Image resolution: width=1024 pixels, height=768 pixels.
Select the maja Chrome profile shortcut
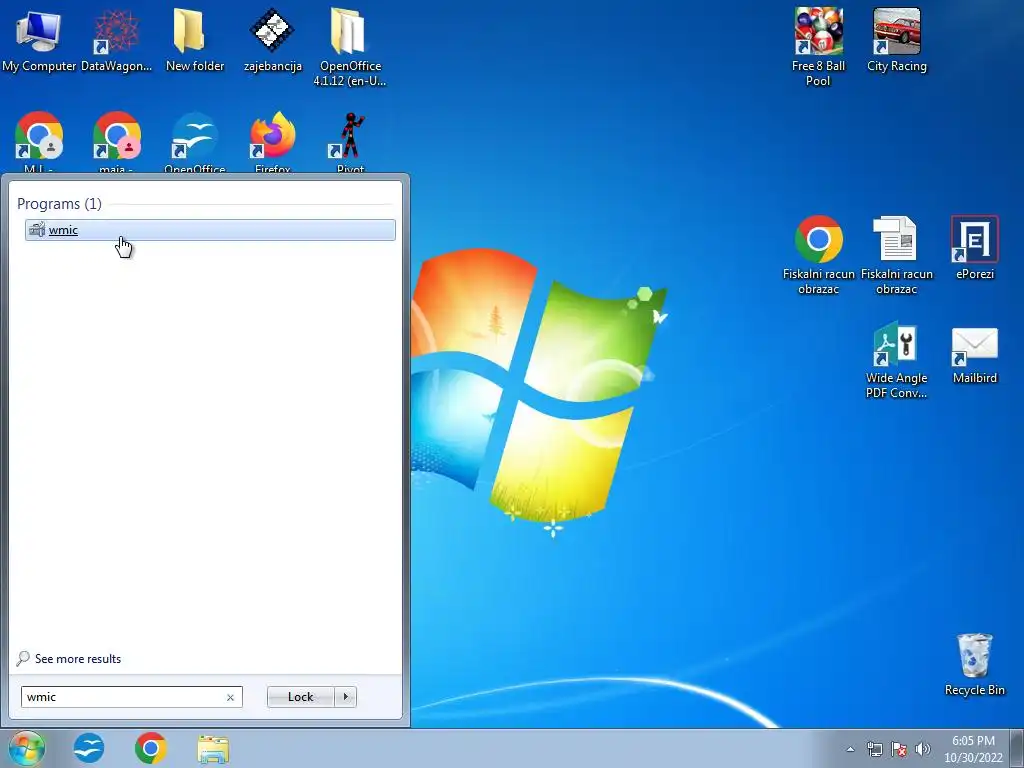click(x=116, y=142)
